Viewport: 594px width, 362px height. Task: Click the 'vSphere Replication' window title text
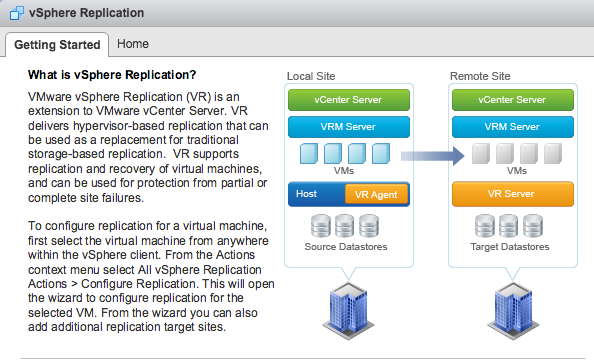[86, 13]
